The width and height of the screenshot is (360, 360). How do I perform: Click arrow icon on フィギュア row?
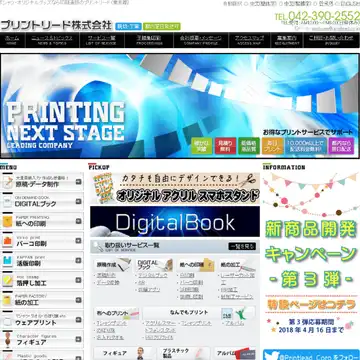point(78,339)
